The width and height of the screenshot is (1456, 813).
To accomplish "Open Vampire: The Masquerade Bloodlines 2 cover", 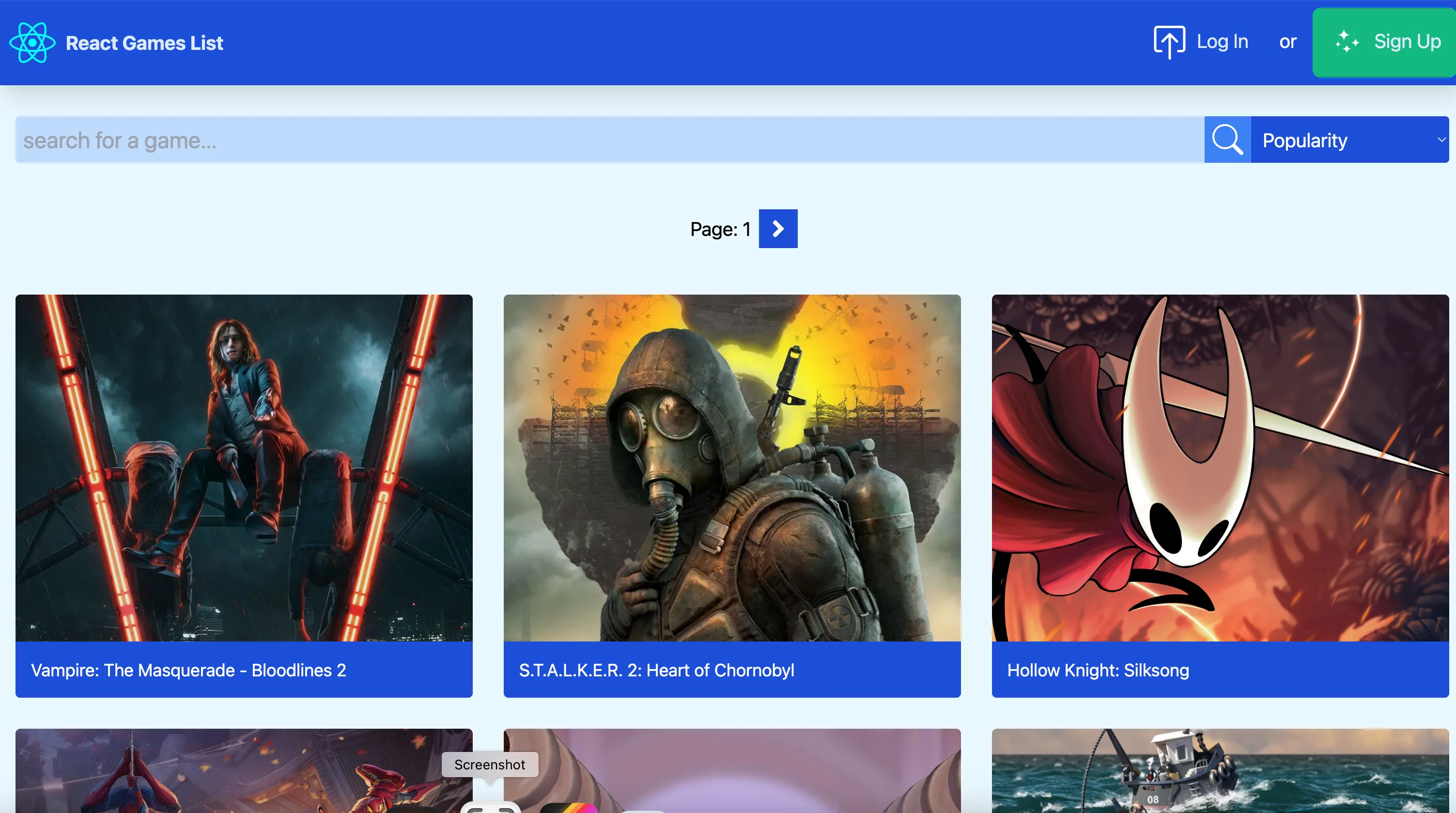I will point(244,468).
